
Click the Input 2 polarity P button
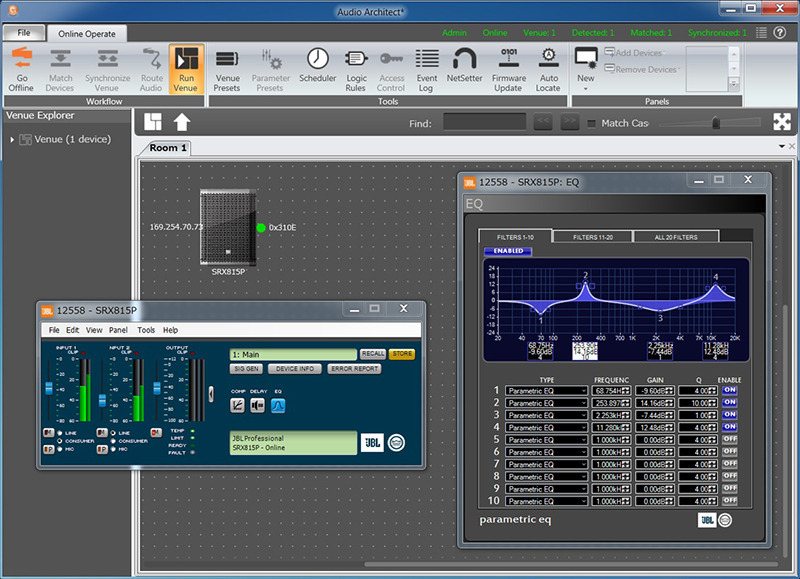point(102,449)
